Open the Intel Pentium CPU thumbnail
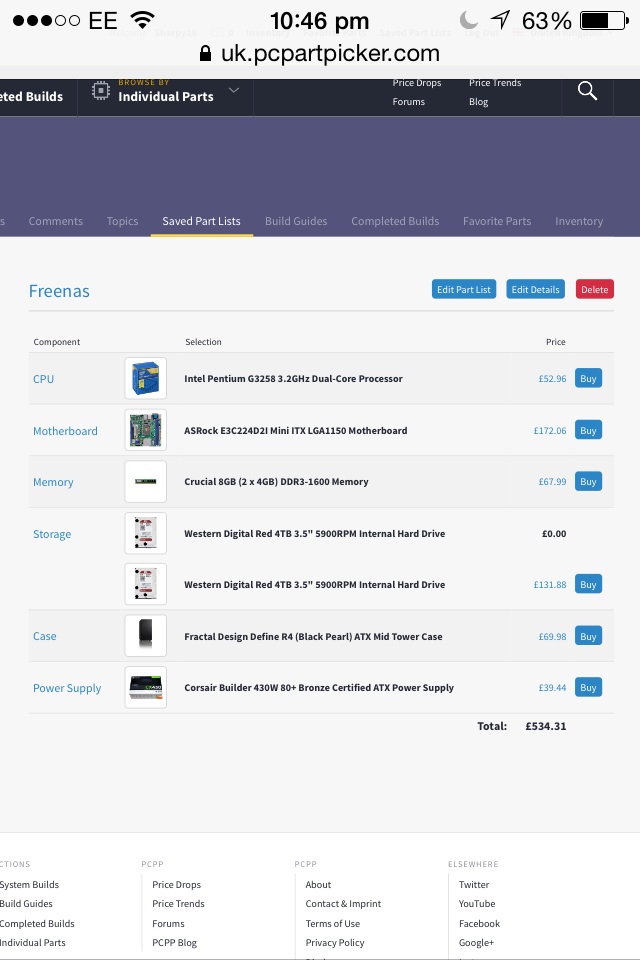 click(x=146, y=378)
